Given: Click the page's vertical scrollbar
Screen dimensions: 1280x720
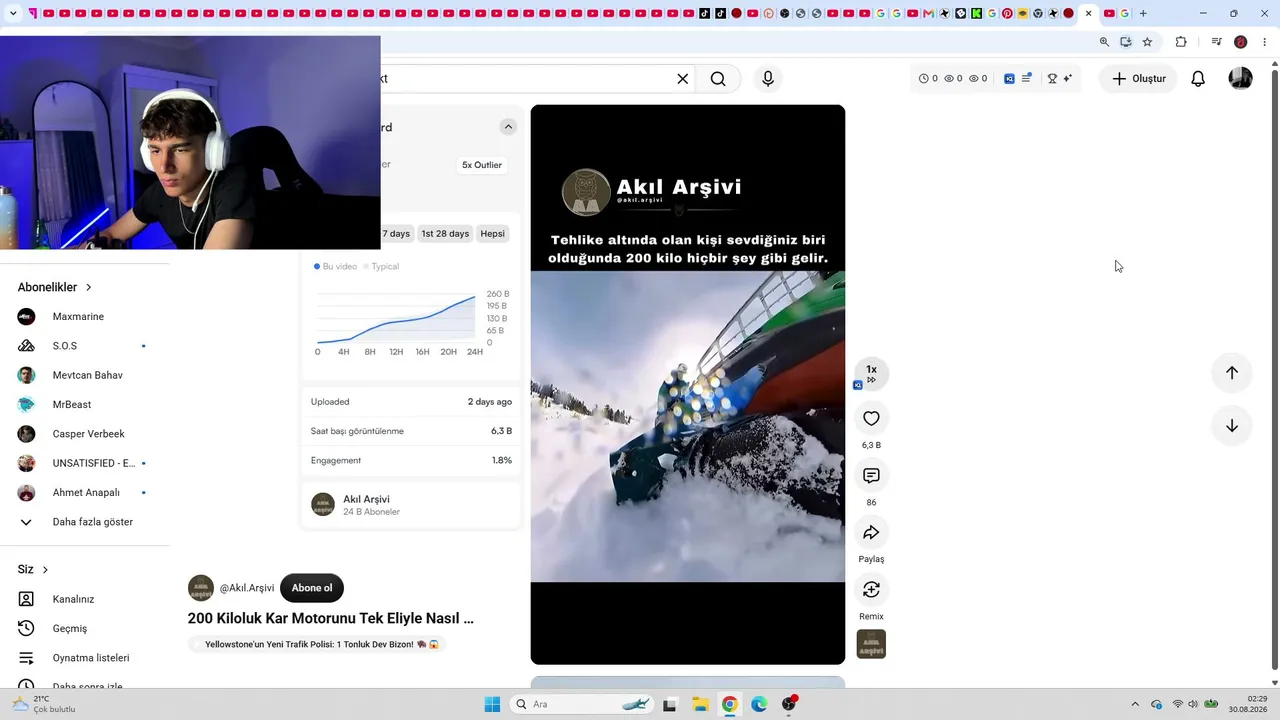Looking at the screenshot, I should 1274,370.
